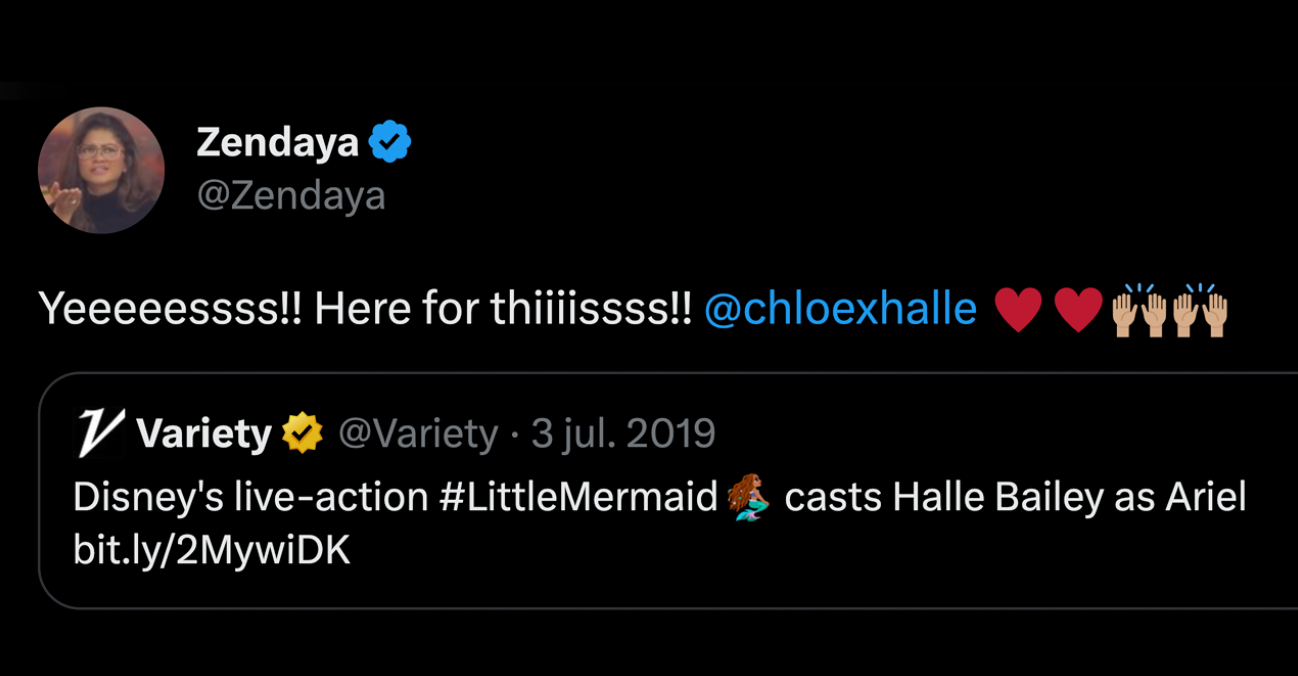Viewport: 1298px width, 676px height.
Task: Click the last raised hands emoji
Action: pyautogui.click(x=1200, y=310)
